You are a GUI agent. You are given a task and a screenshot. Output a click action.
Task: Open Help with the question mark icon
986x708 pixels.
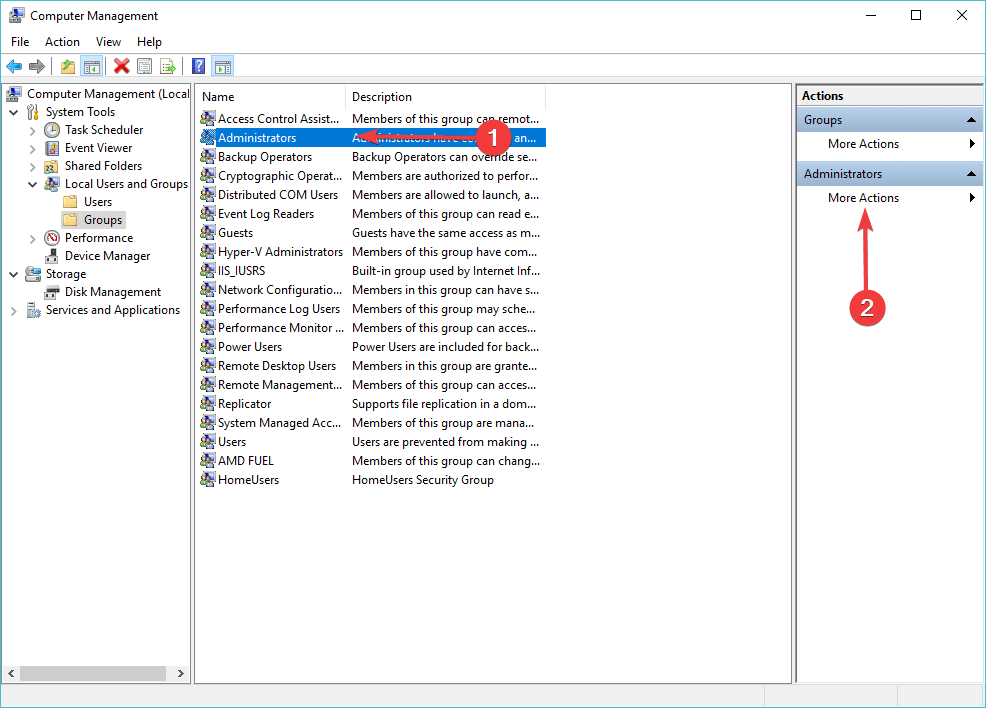click(199, 66)
